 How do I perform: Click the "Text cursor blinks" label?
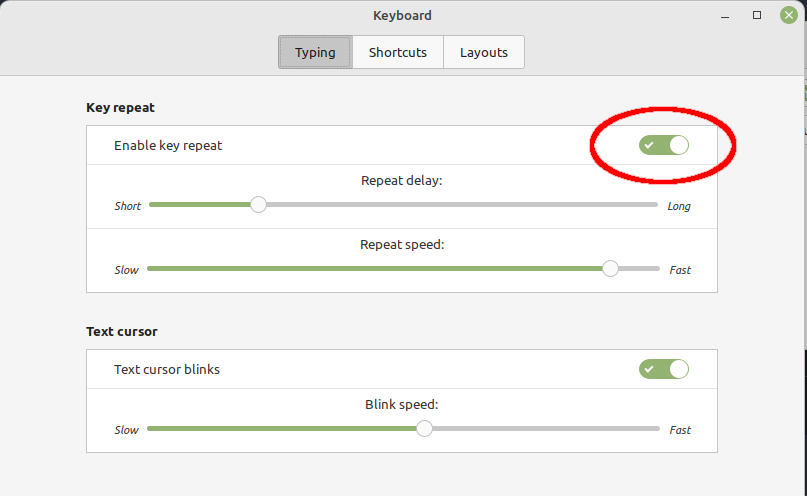tap(167, 369)
